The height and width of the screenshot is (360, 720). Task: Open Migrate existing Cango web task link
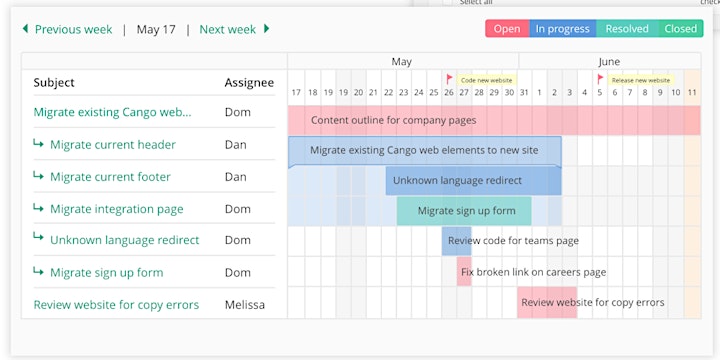pyautogui.click(x=112, y=112)
